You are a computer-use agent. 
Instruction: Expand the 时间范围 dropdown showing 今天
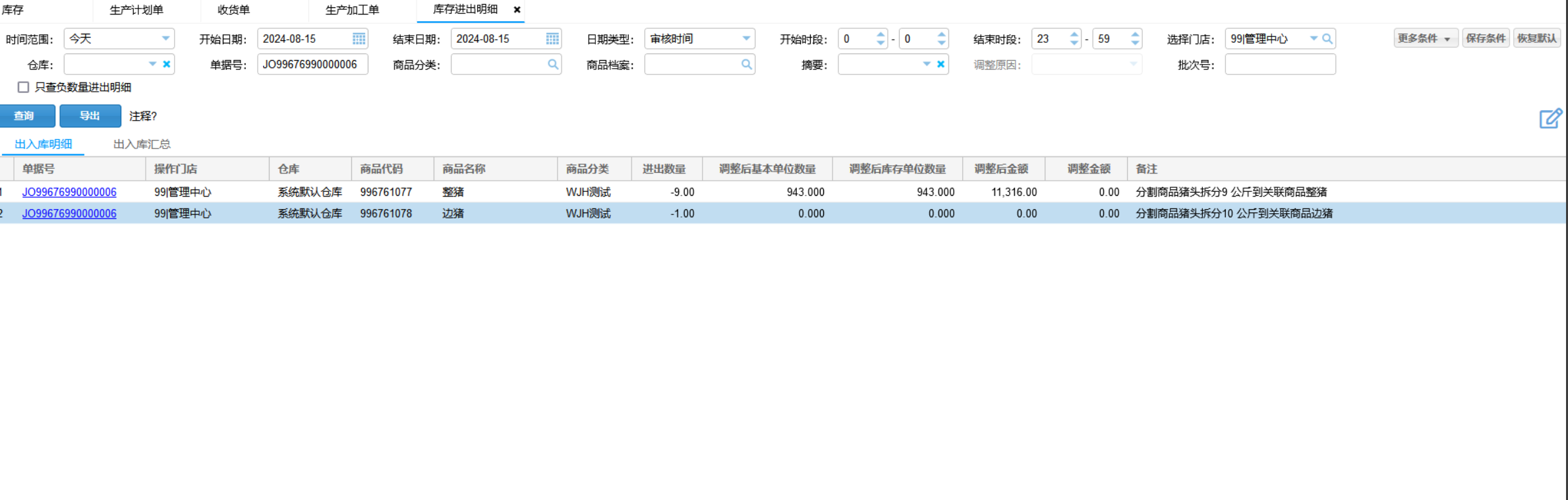[165, 39]
